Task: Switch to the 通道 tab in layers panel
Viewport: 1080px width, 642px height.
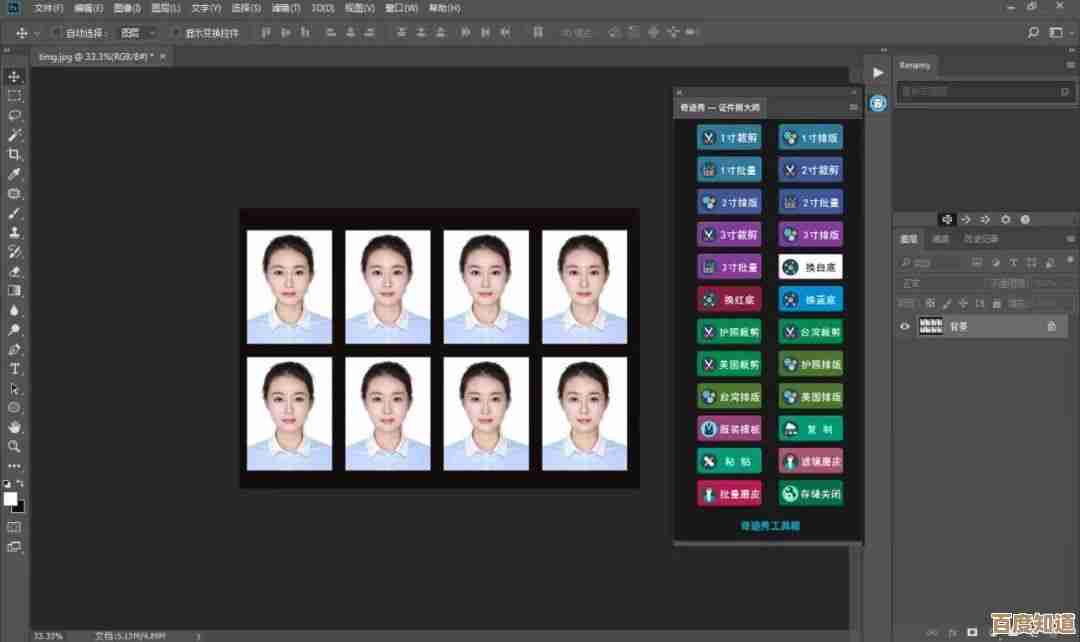Action: coord(941,239)
